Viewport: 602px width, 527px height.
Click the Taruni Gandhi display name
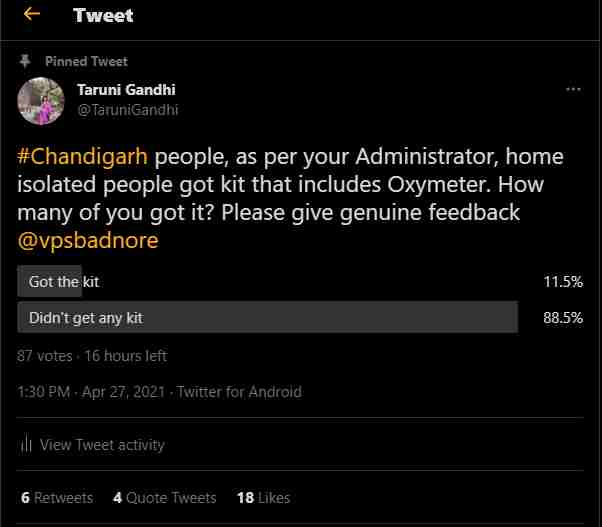tap(126, 90)
